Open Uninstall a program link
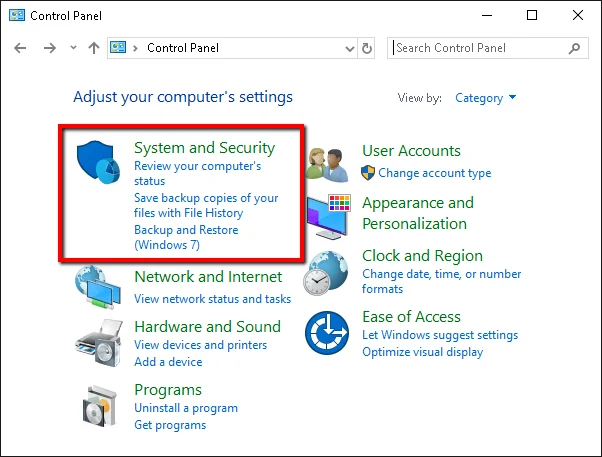This screenshot has height=457, width=602. click(186, 408)
